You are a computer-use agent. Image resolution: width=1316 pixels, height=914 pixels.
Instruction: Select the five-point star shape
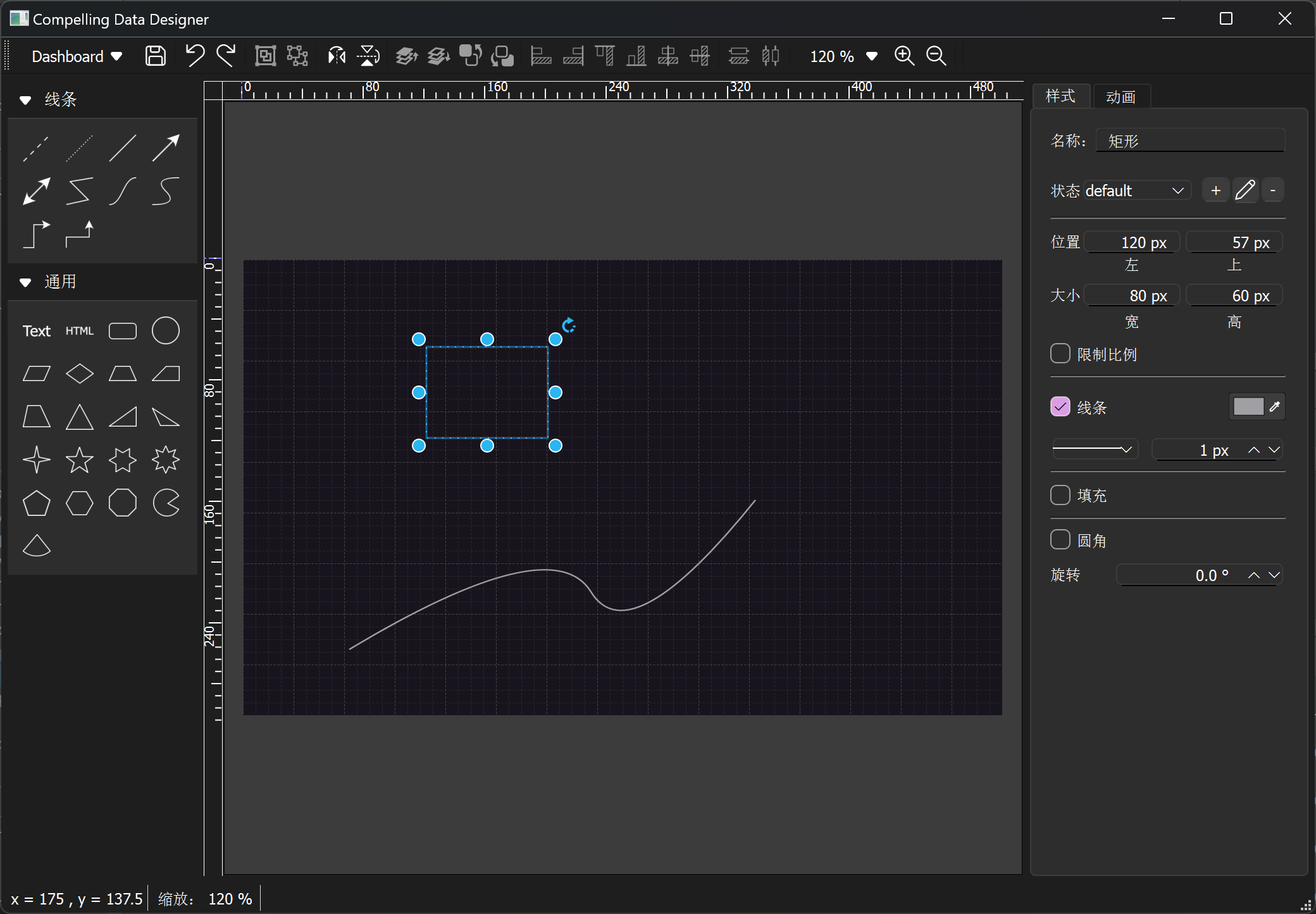[x=80, y=460]
